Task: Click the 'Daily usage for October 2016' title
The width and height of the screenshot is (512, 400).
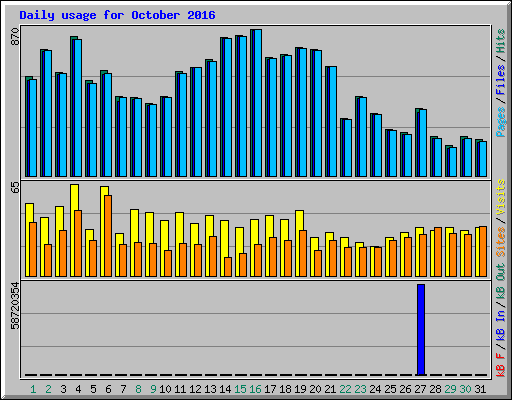Action: tap(117, 15)
